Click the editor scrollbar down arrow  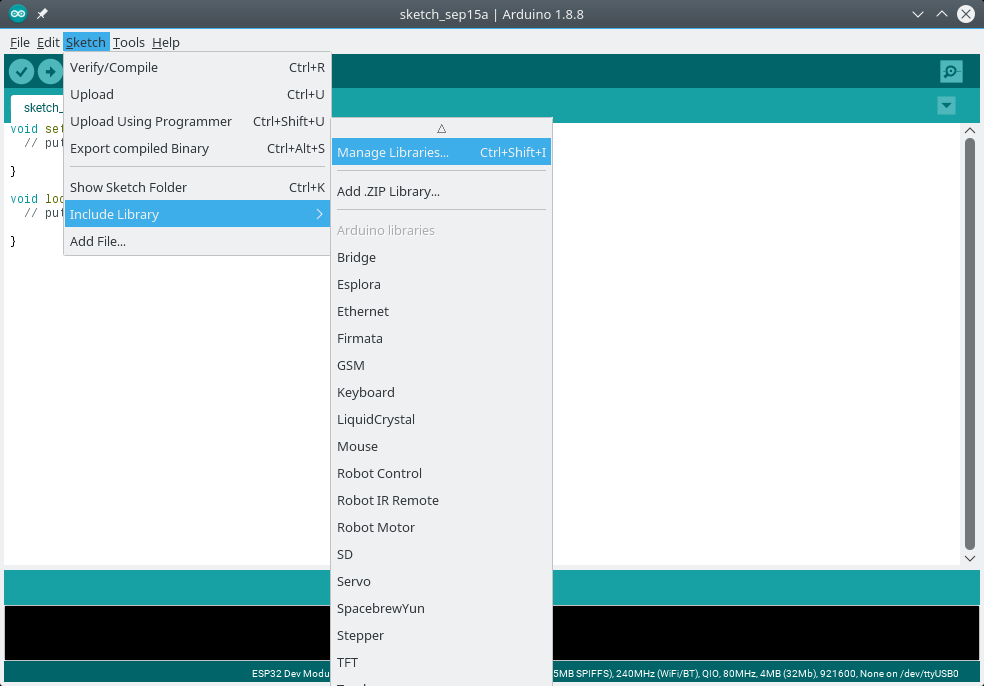click(x=969, y=558)
